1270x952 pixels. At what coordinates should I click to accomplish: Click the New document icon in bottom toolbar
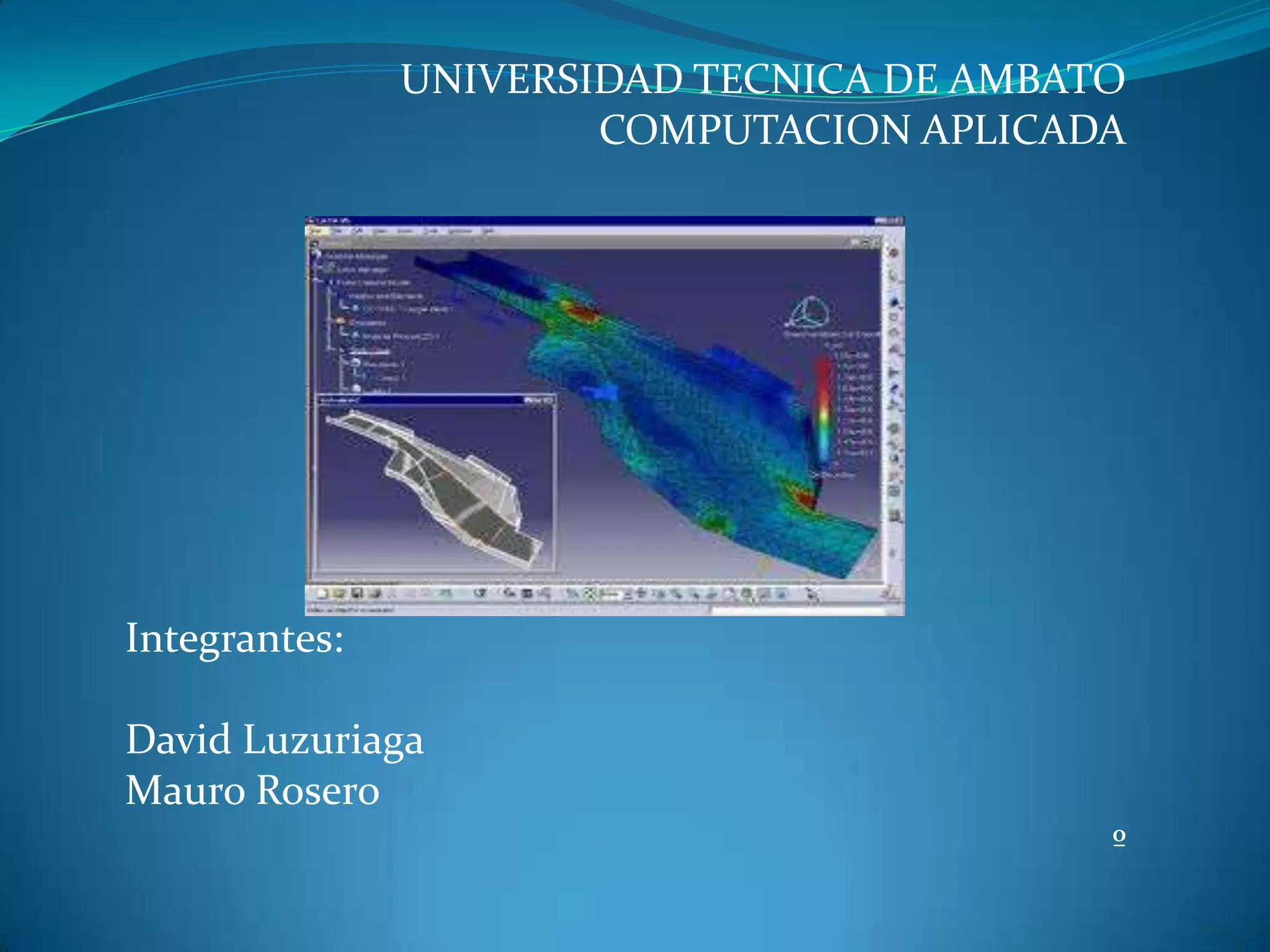[x=322, y=594]
